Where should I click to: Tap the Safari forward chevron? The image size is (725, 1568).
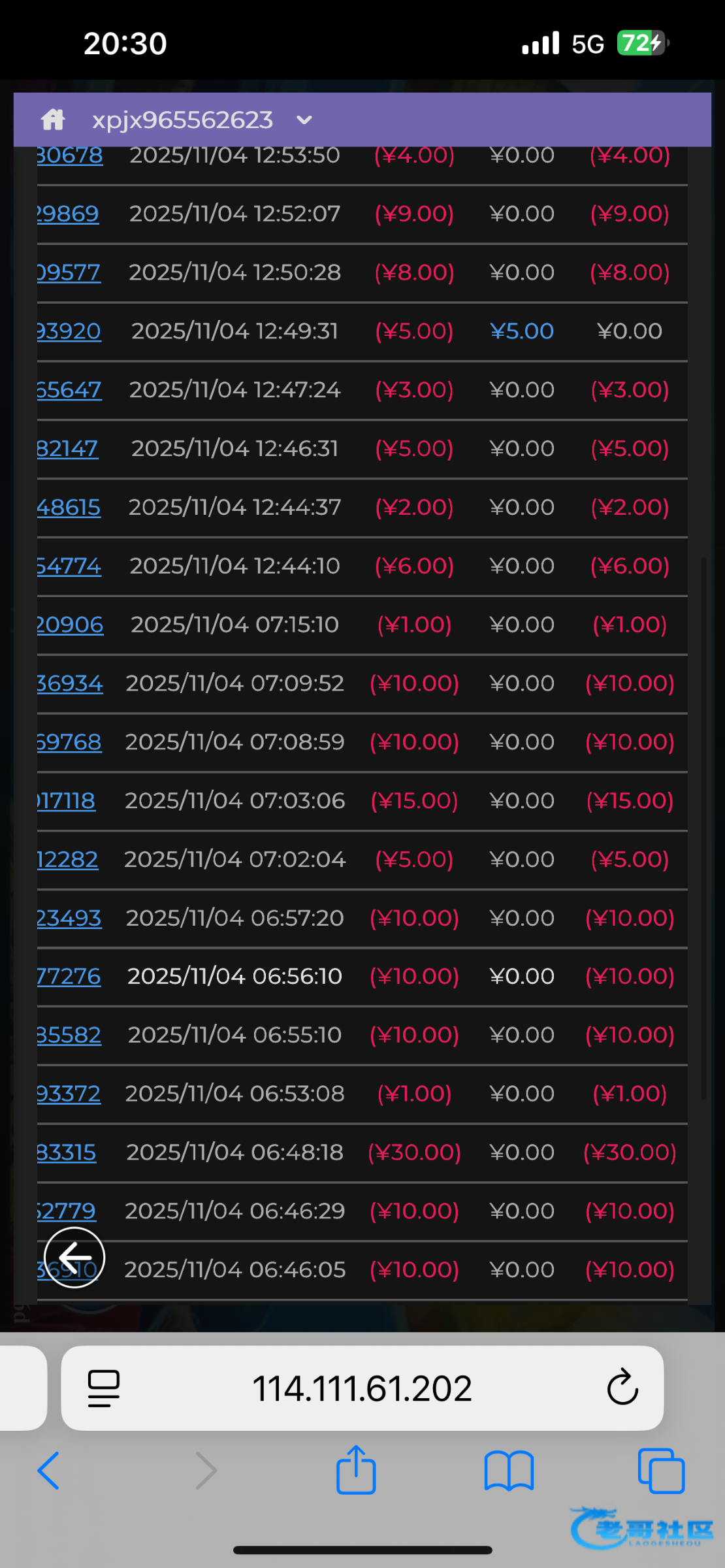point(206,1471)
